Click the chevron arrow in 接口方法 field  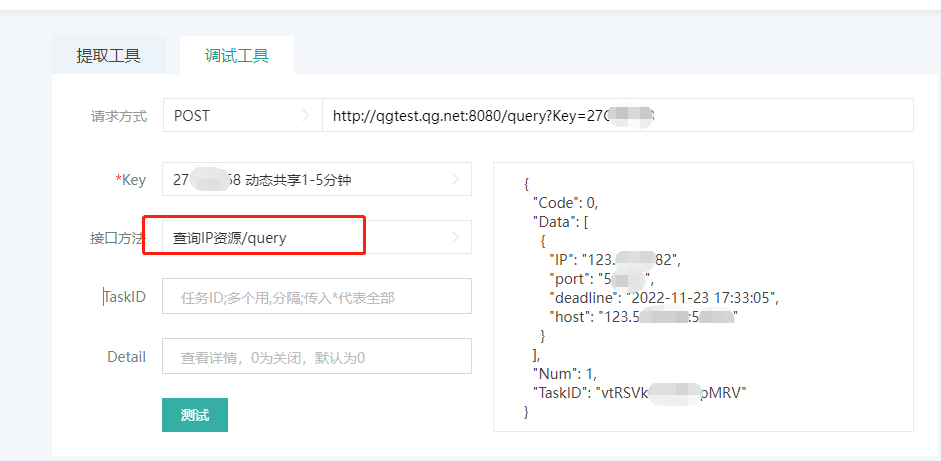tap(455, 237)
